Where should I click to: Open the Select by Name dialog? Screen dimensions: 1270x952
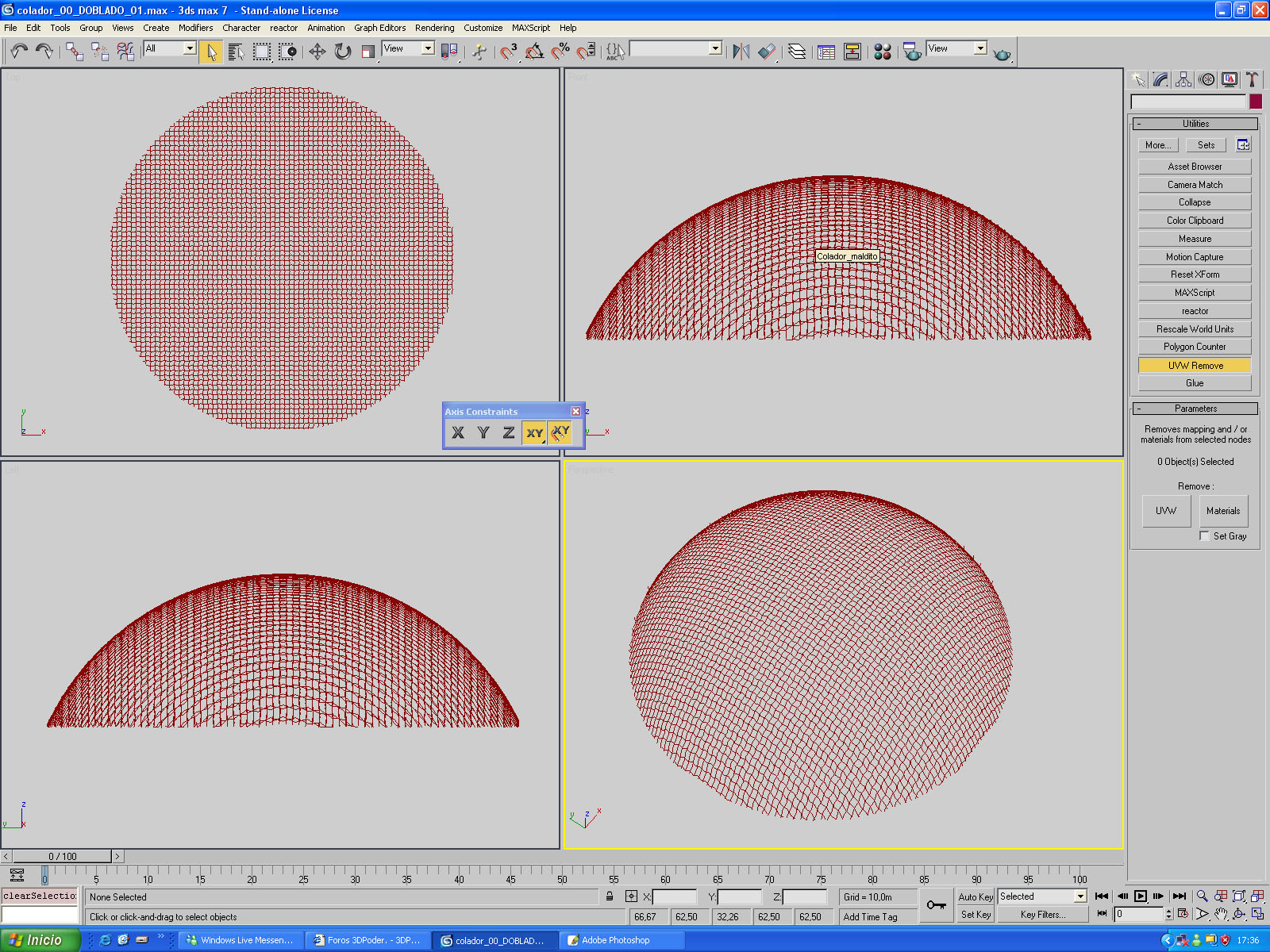[x=237, y=52]
